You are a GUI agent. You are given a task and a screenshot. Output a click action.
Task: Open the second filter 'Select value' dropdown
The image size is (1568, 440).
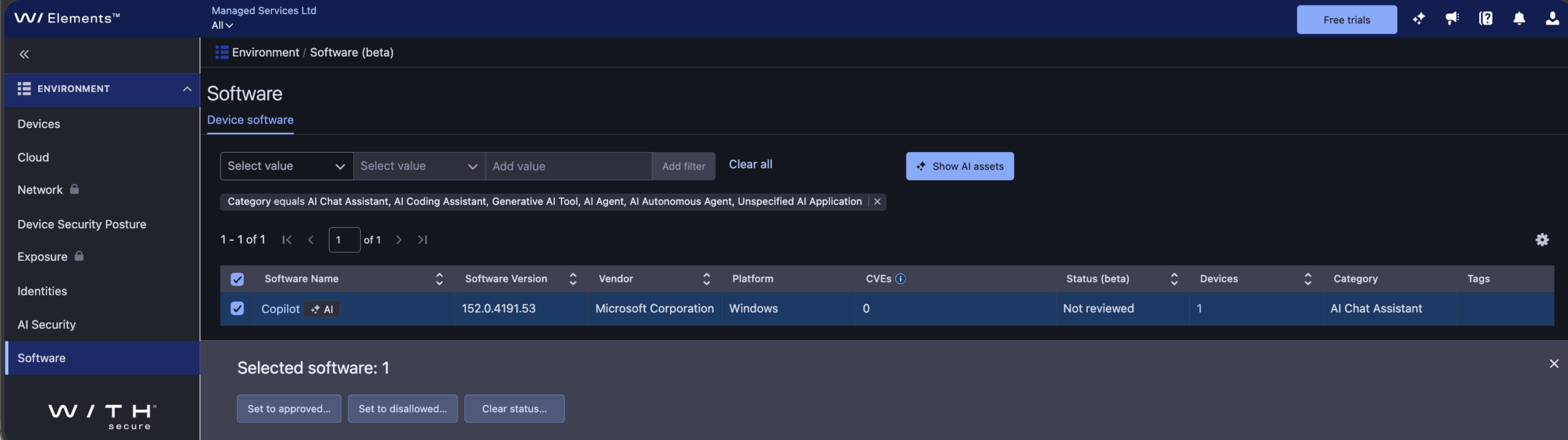click(x=420, y=166)
